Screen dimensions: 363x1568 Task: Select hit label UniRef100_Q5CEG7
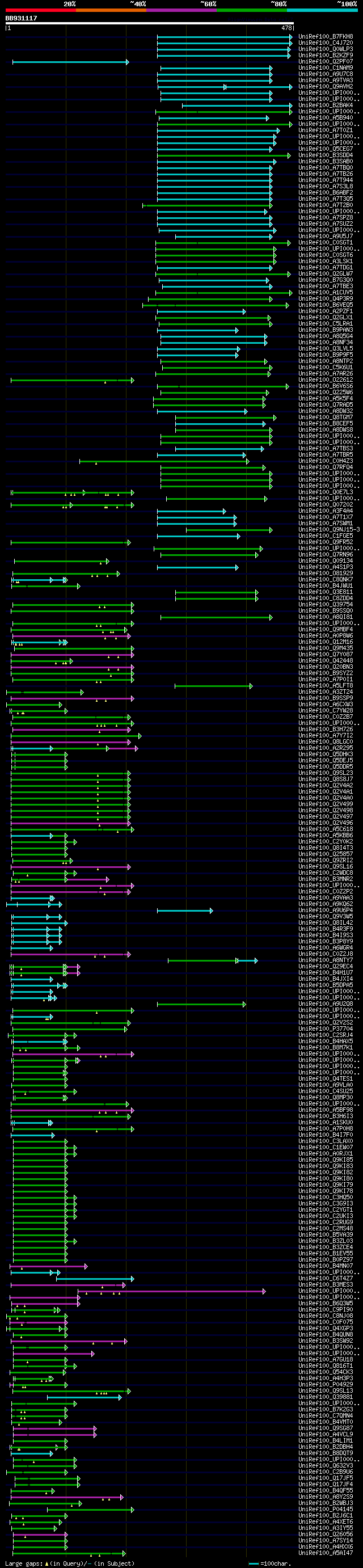click(325, 149)
